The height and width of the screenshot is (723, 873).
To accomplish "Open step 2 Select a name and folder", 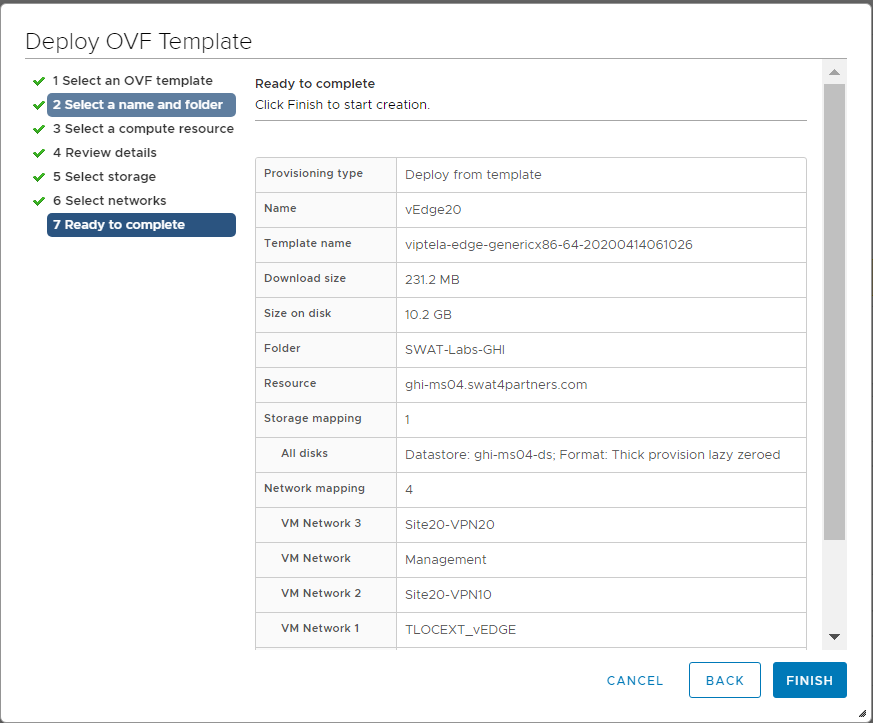I will [x=141, y=105].
